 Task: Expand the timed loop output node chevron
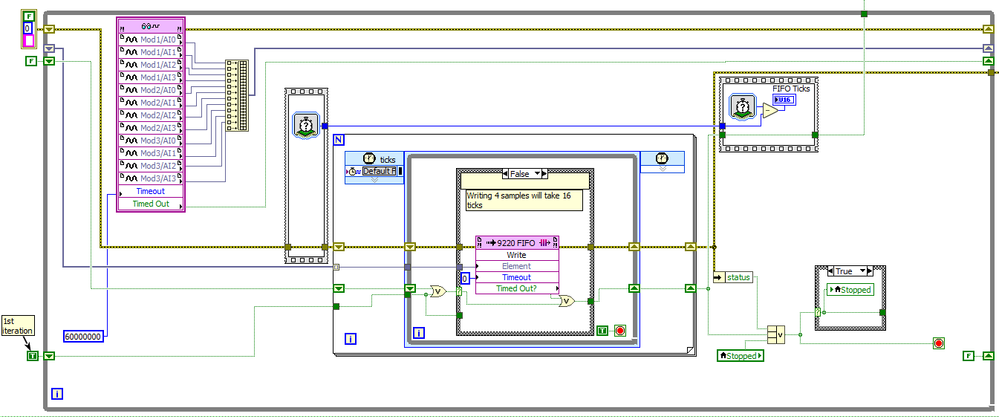click(x=662, y=169)
